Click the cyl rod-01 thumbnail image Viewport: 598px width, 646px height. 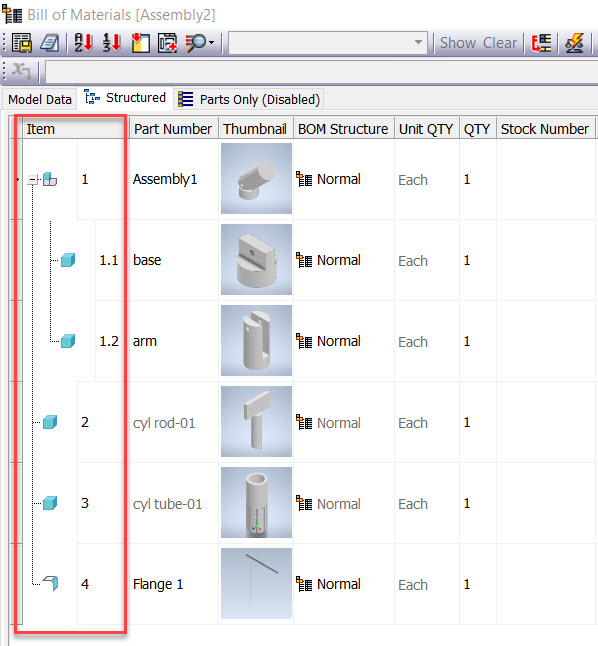pyautogui.click(x=256, y=421)
